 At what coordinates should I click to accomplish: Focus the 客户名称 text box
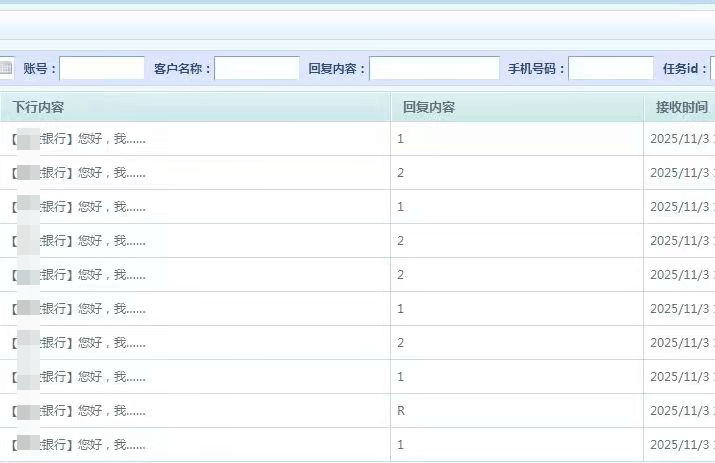[x=257, y=69]
